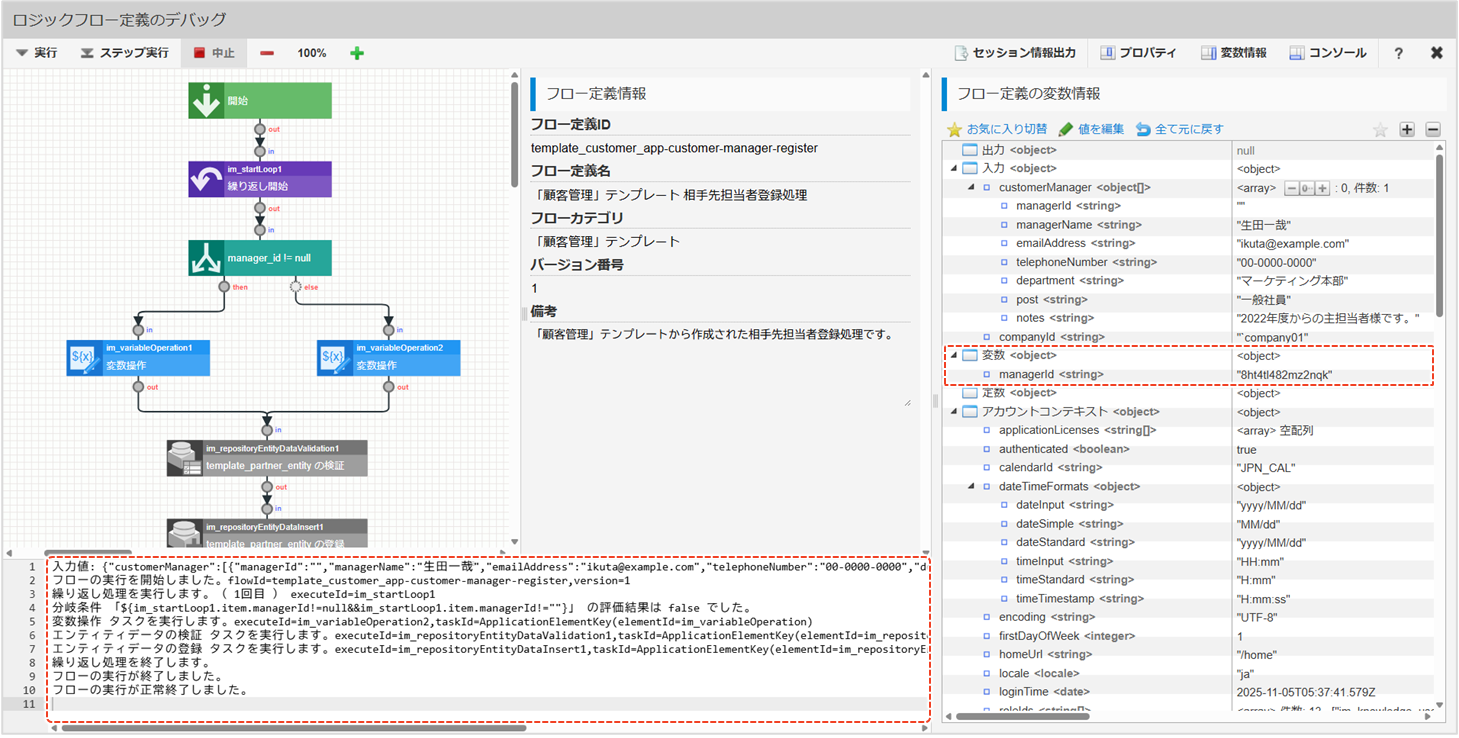This screenshot has width=1459, height=738.
Task: Click the 値を編集 edit value link
Action: (x=1091, y=129)
